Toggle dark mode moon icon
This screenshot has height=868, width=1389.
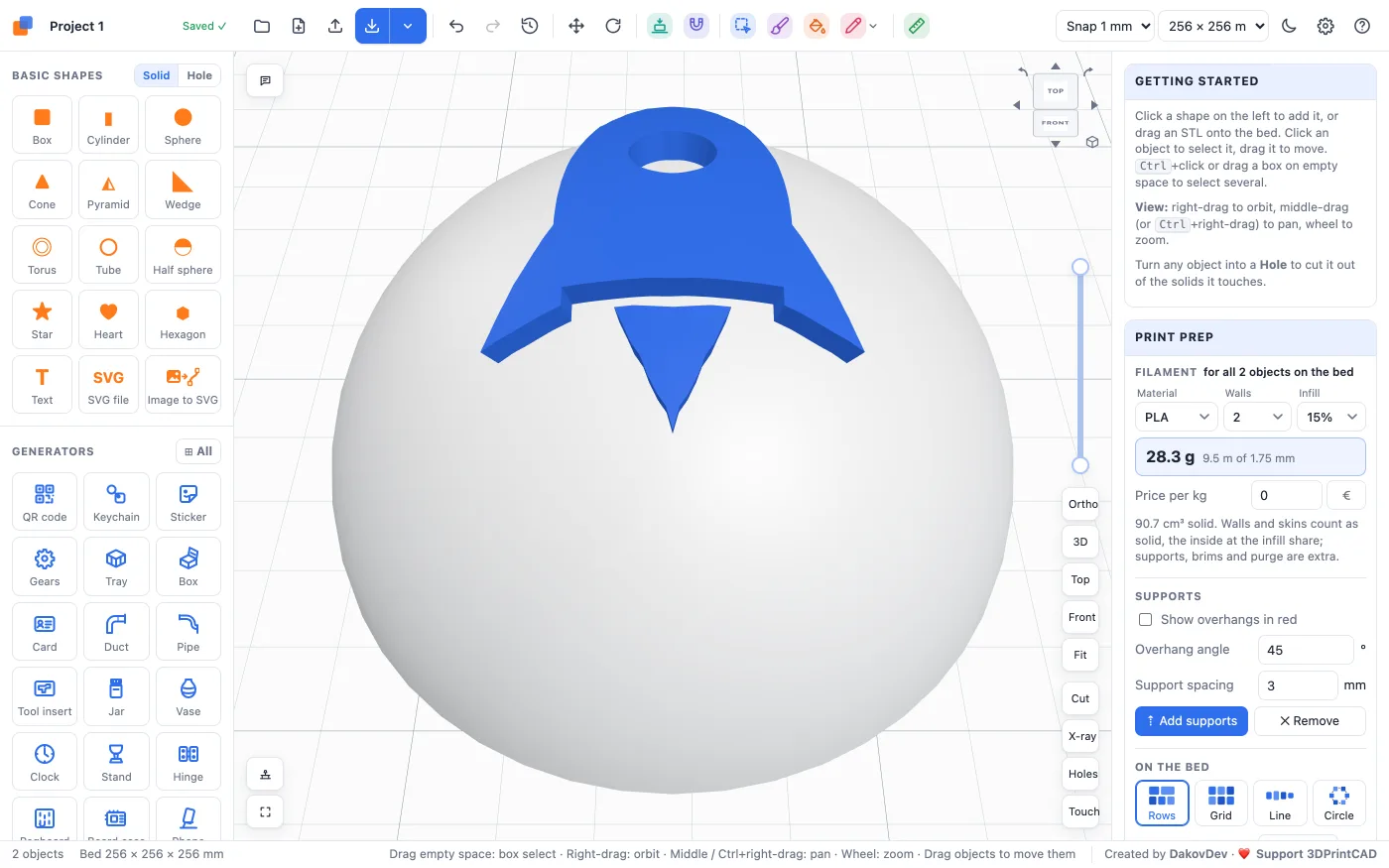1289,26
